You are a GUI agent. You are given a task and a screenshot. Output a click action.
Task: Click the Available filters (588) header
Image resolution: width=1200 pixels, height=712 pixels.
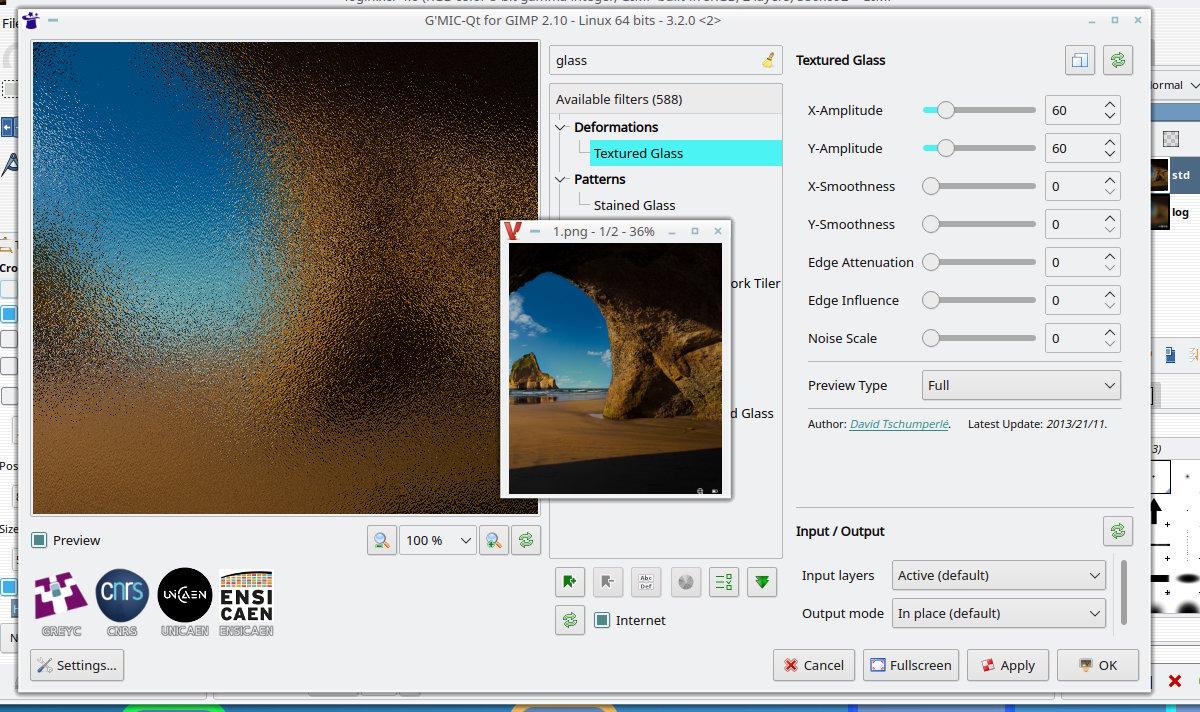coord(666,99)
